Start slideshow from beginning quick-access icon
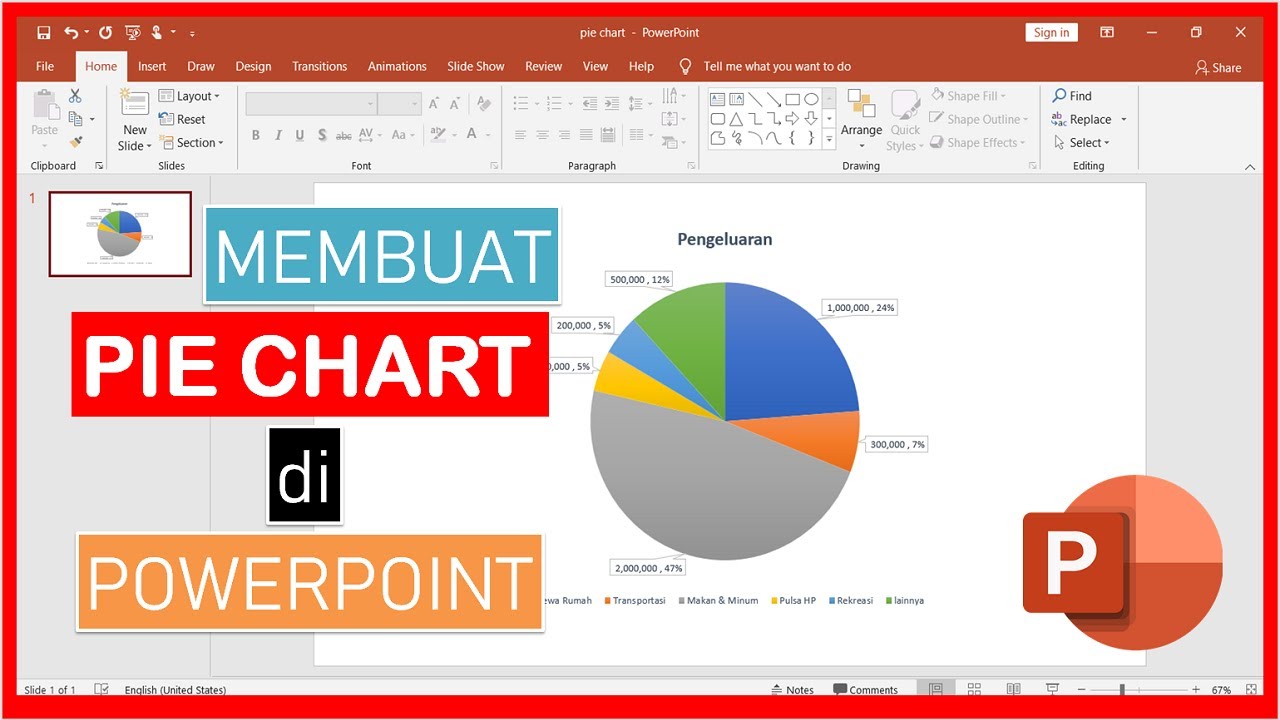The image size is (1280, 720). pyautogui.click(x=132, y=33)
